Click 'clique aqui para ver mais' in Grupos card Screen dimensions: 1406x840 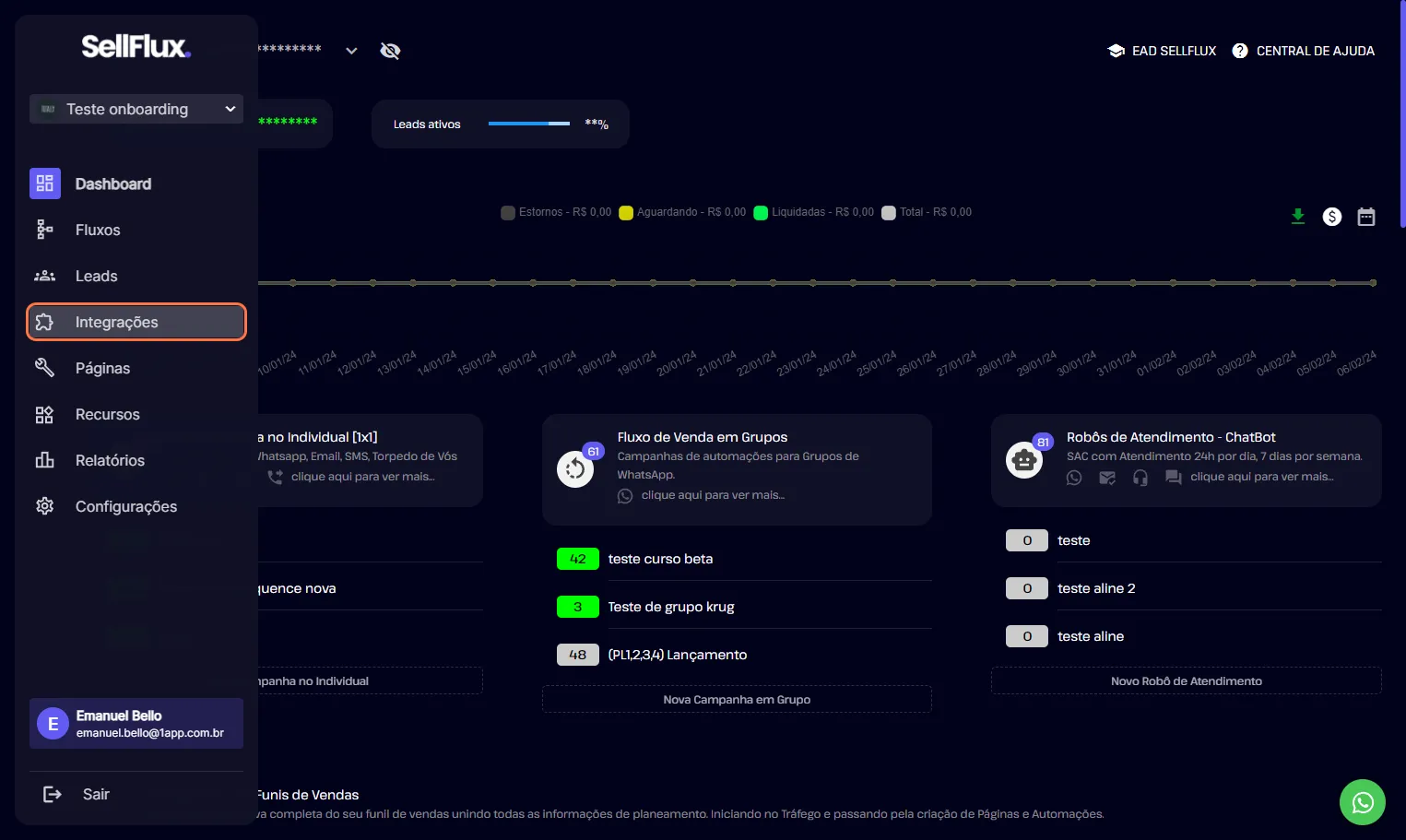(x=713, y=495)
